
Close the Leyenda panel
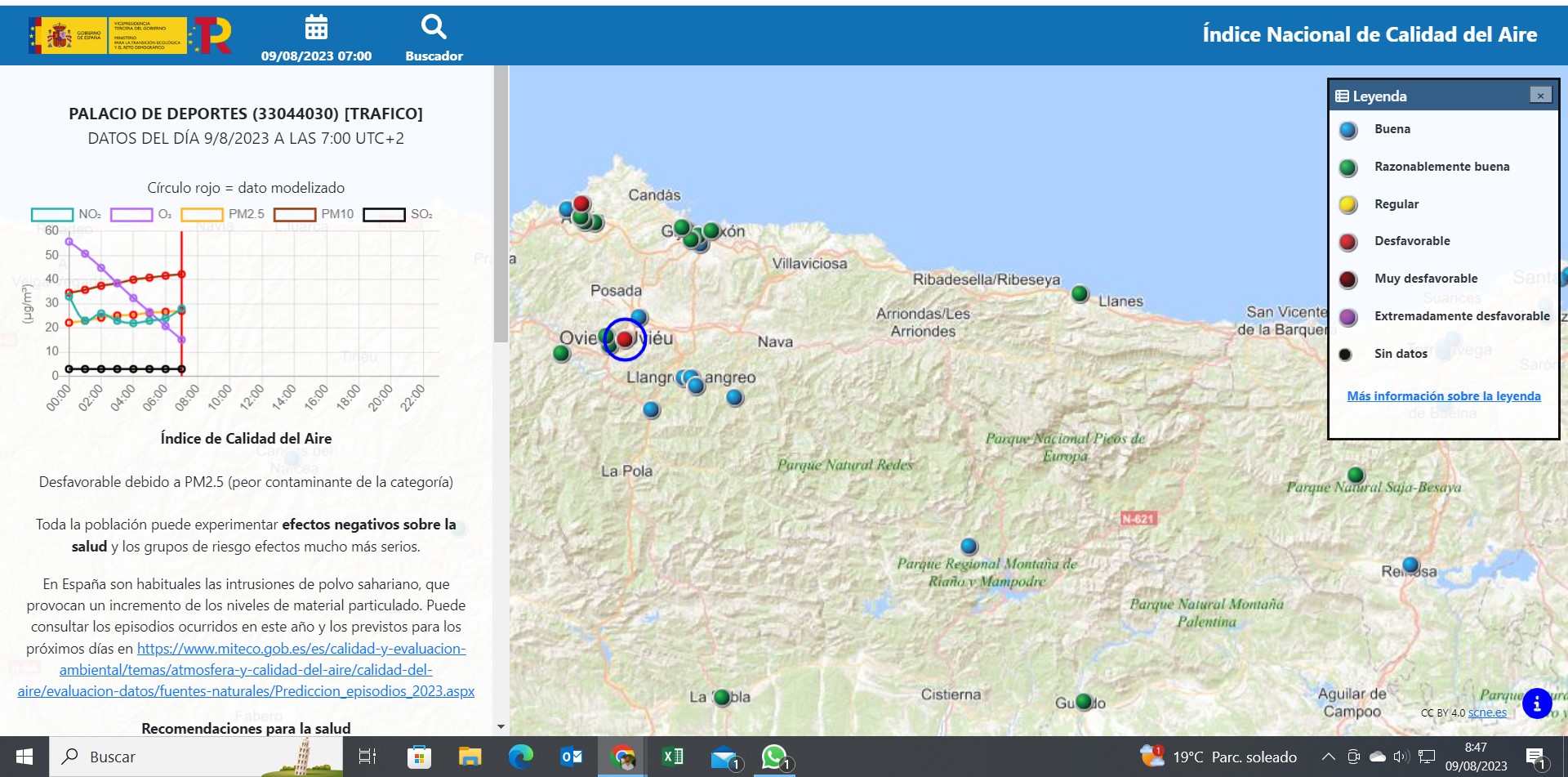tap(1540, 96)
